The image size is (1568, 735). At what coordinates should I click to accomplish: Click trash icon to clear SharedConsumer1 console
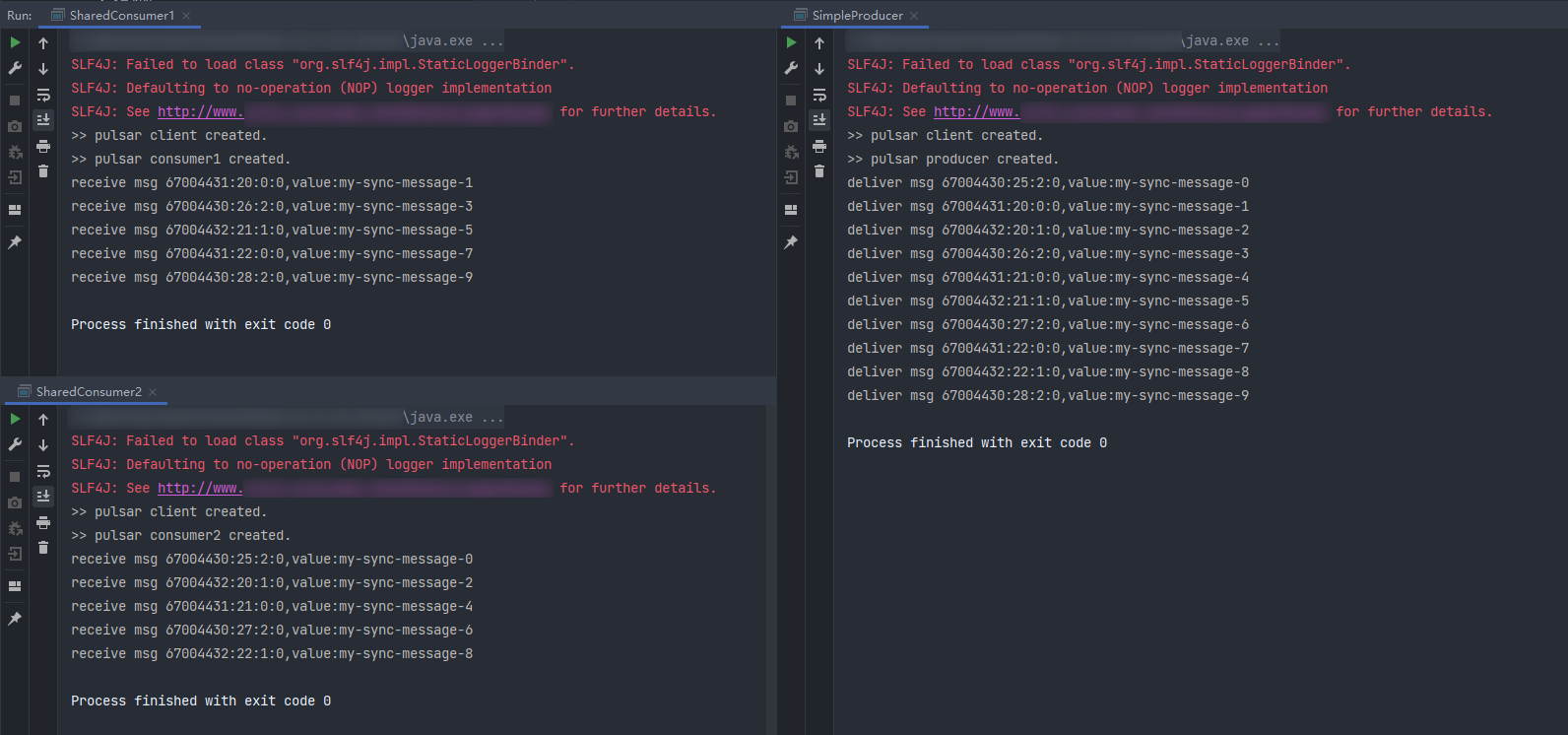[43, 171]
